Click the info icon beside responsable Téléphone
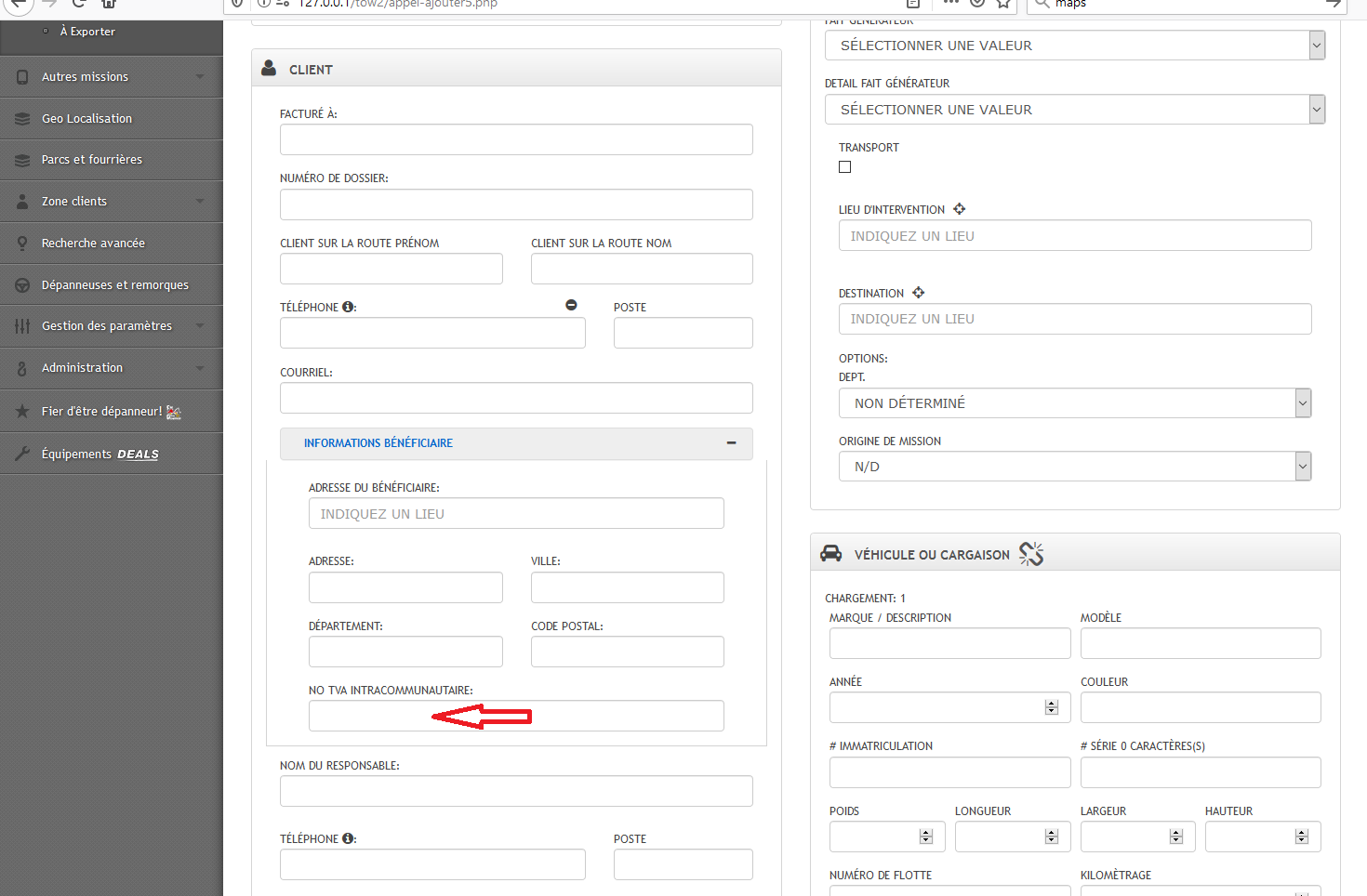This screenshot has height=896, width=1367. point(348,838)
